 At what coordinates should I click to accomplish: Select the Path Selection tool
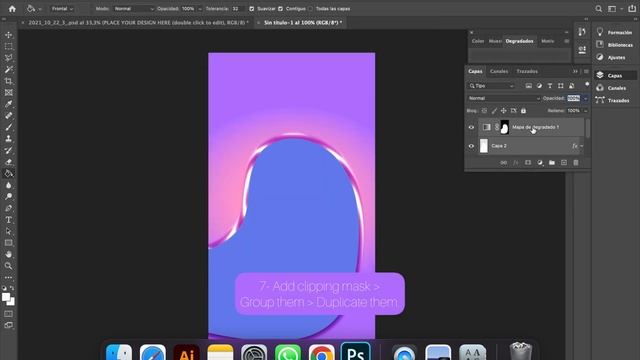(9, 231)
